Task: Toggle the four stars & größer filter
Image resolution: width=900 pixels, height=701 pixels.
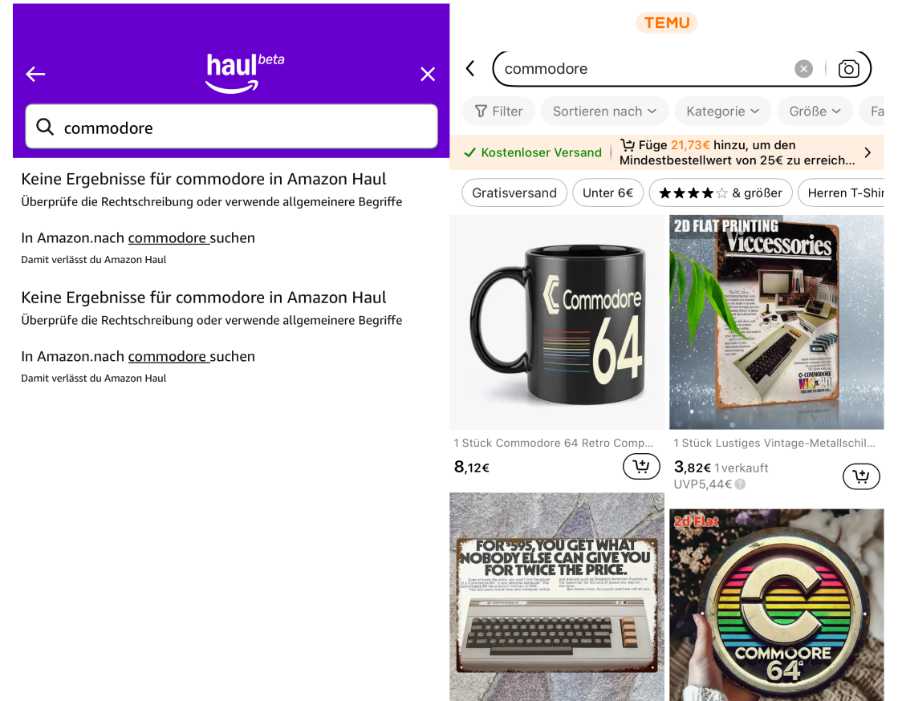Action: coord(720,193)
